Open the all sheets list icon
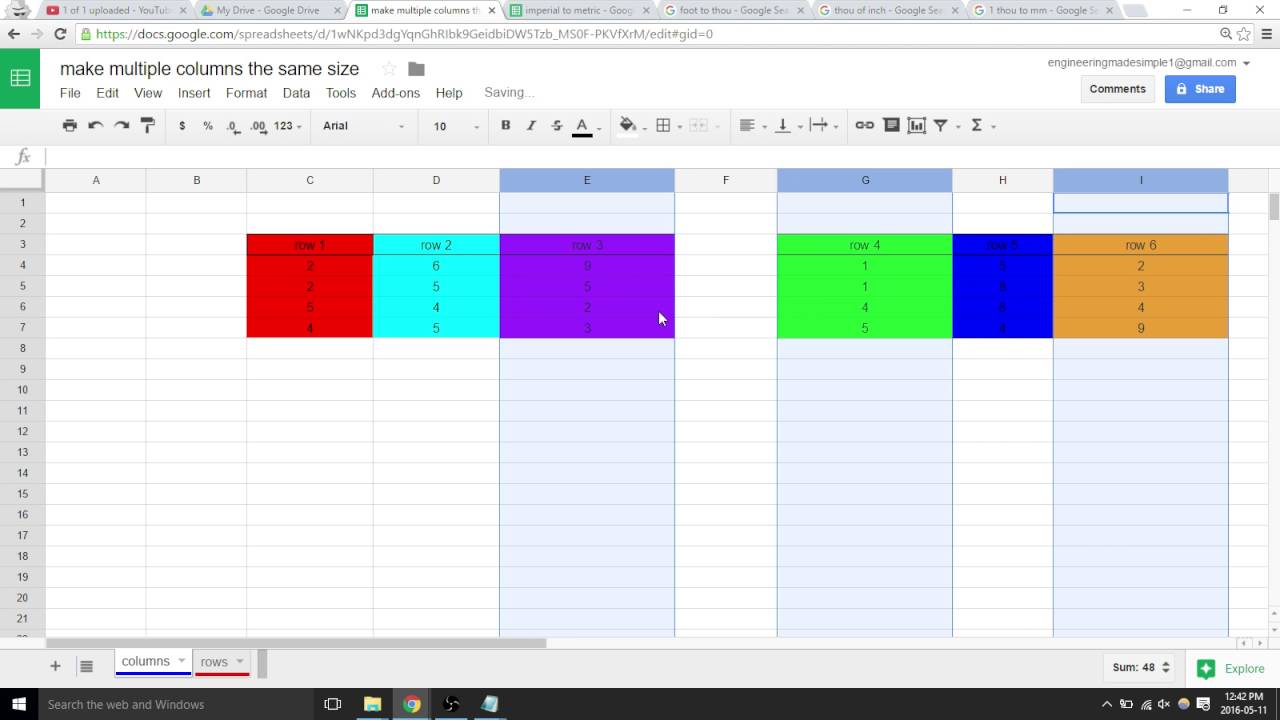The height and width of the screenshot is (720, 1280). [86, 666]
